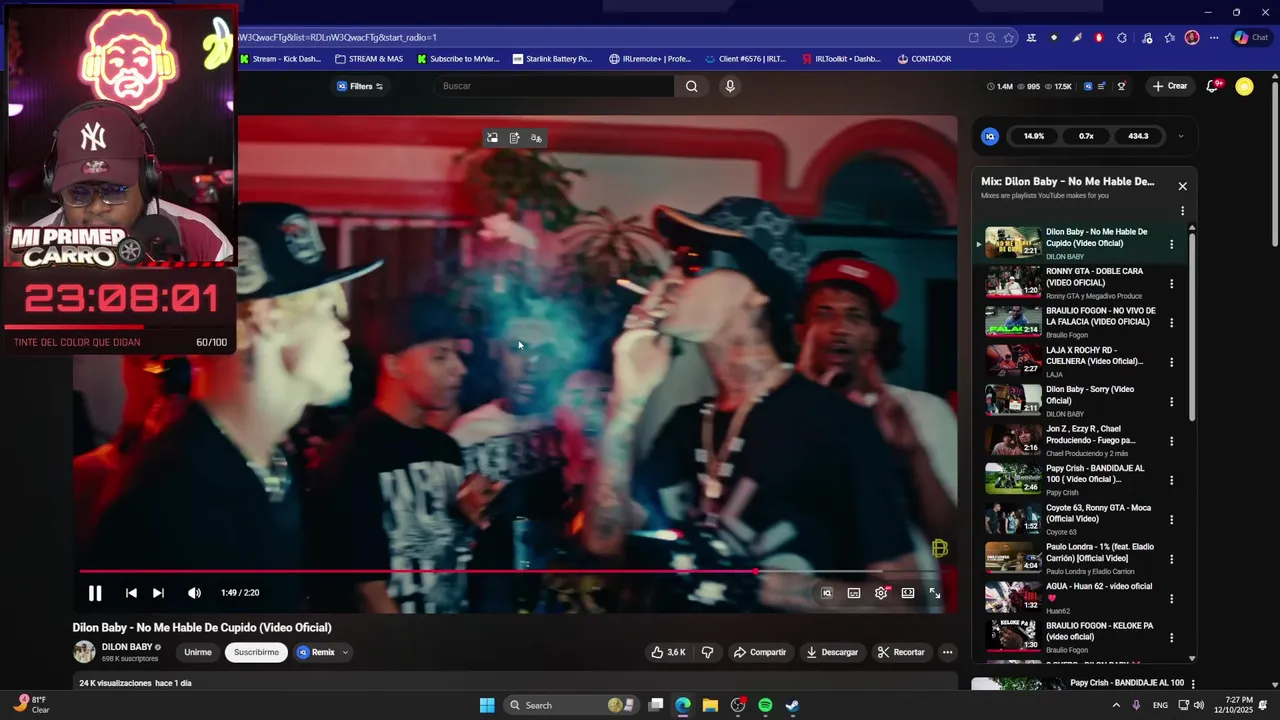
Task: Play Paulo Londra - 1% from playlist
Action: (1078, 559)
